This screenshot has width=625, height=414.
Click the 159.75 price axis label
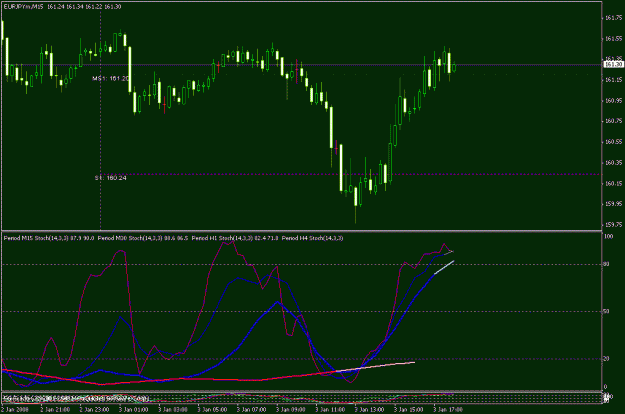click(613, 225)
